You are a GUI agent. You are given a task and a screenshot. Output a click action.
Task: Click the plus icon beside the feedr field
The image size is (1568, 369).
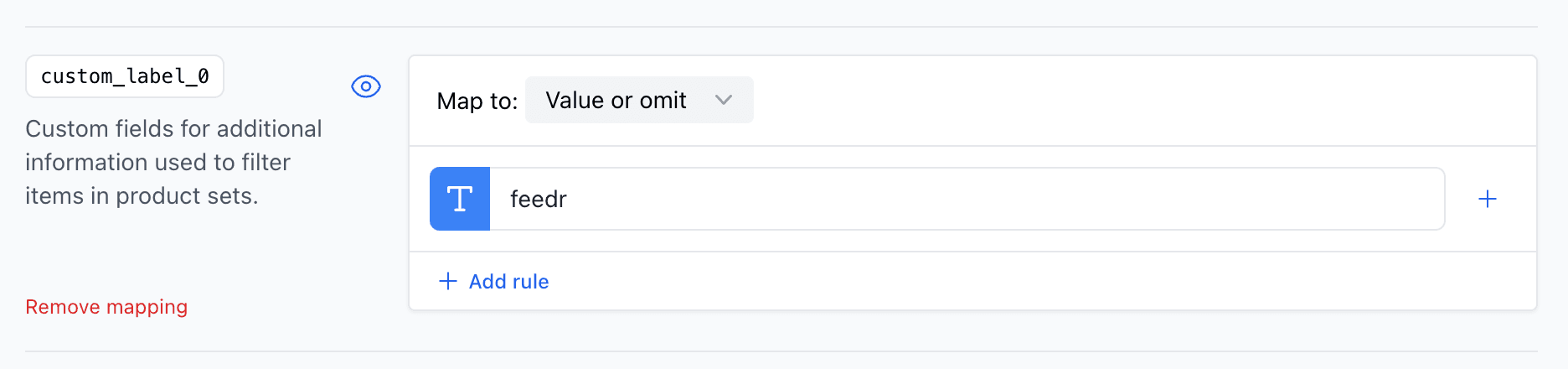click(x=1488, y=199)
